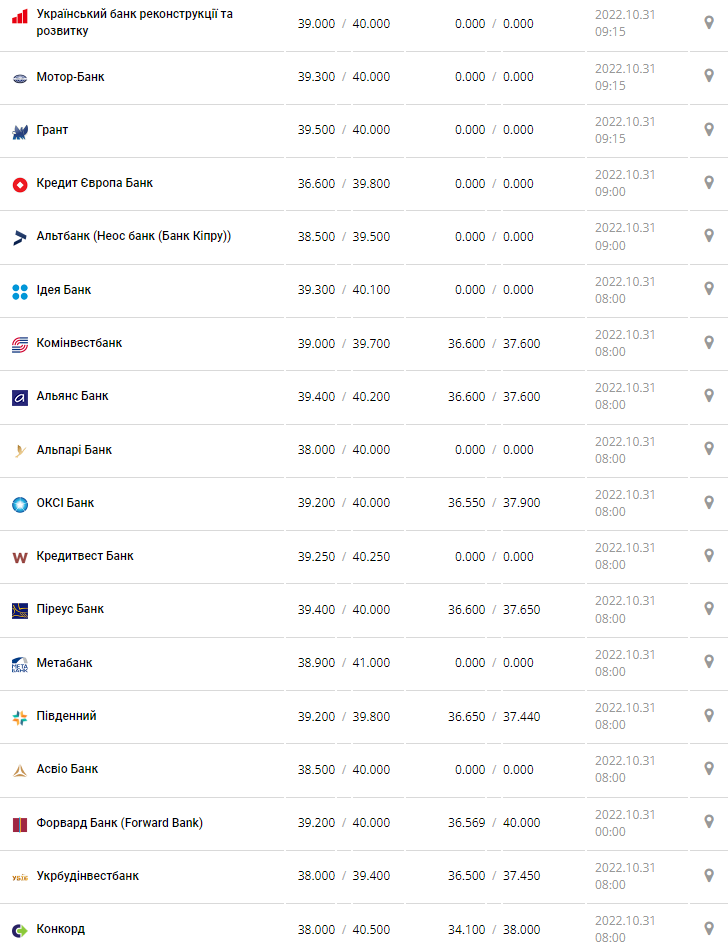This screenshot has height=952, width=728.
Task: Open location marker for Грант bank
Action: (x=709, y=129)
